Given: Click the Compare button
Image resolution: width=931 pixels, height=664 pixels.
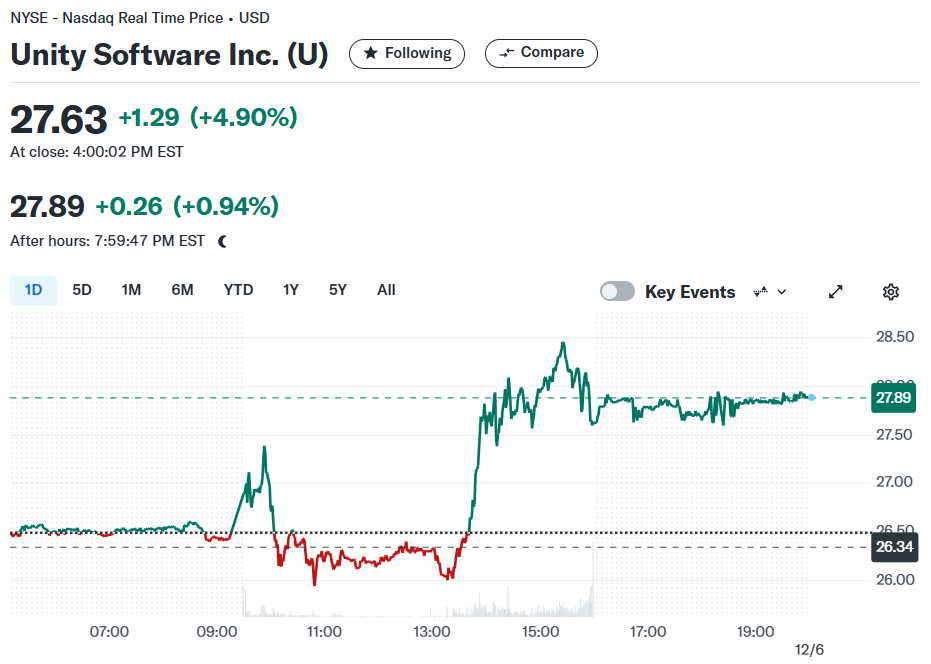Looking at the screenshot, I should pos(541,53).
